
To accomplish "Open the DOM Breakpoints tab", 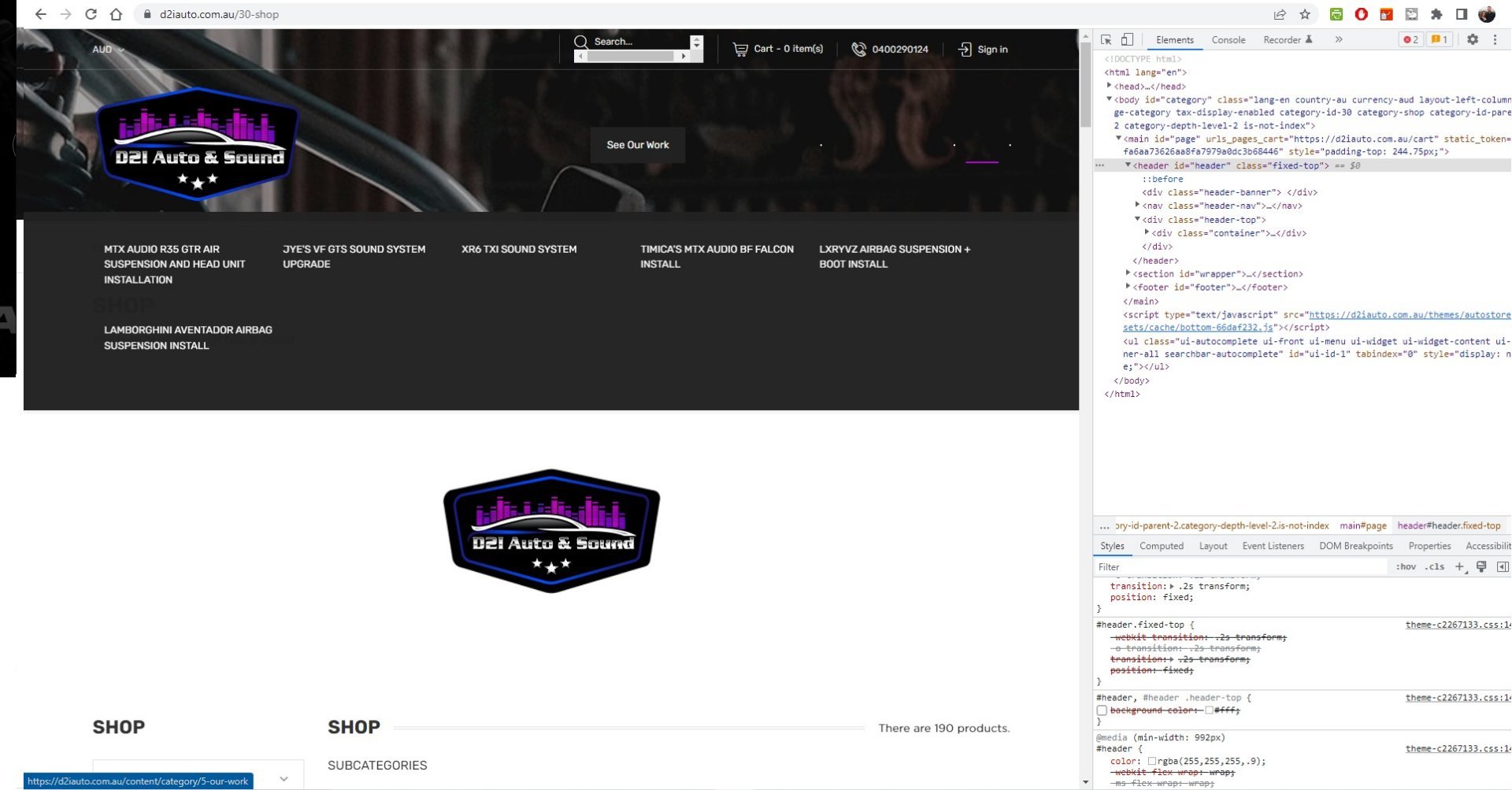I will [x=1356, y=546].
